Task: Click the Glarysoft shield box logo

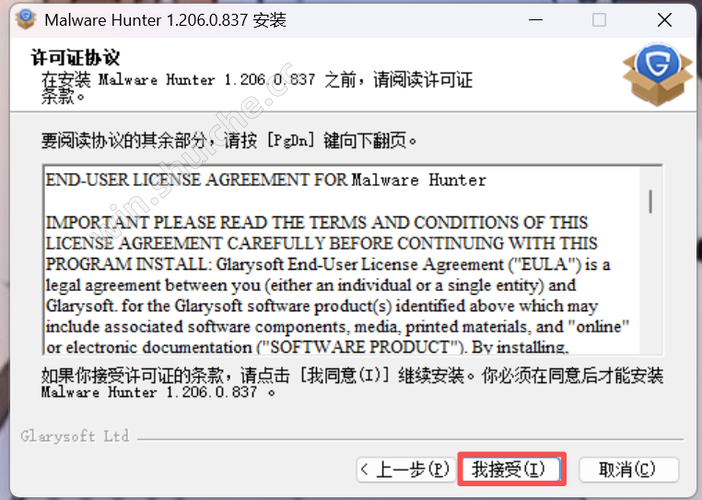Action: pos(657,74)
